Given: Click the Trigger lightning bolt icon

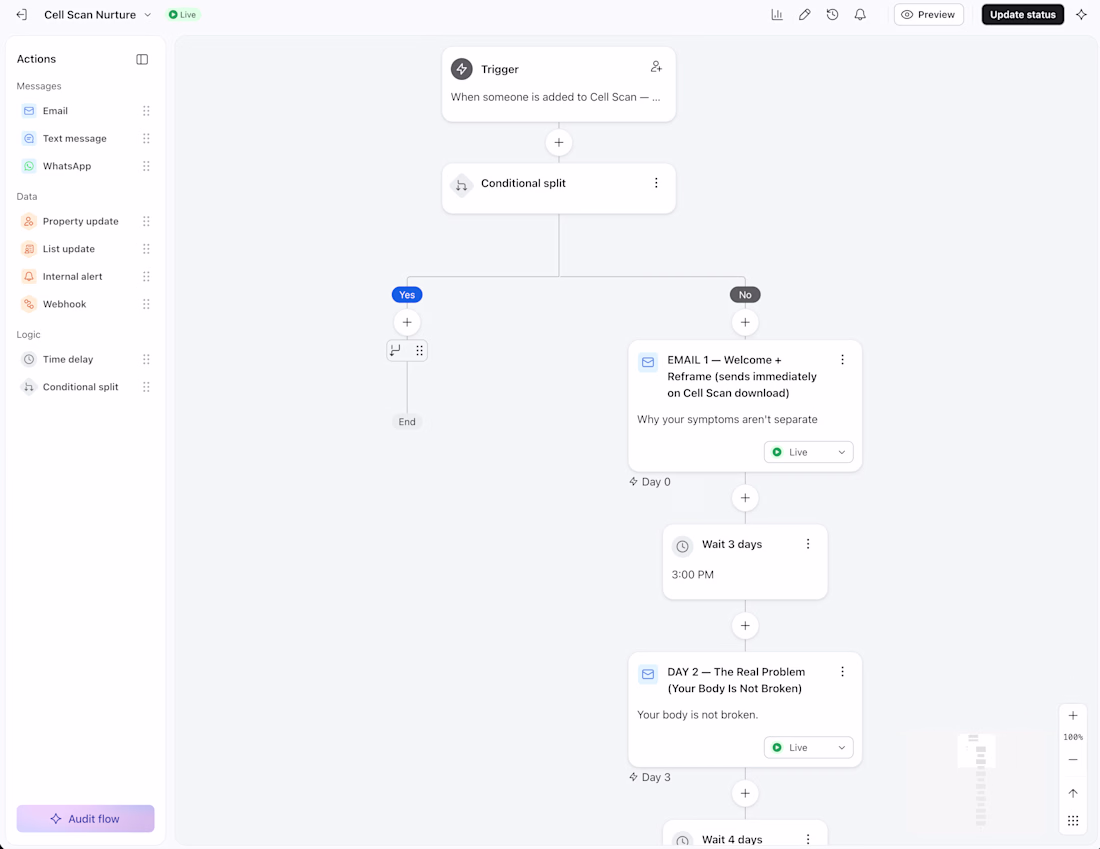Looking at the screenshot, I should [462, 69].
